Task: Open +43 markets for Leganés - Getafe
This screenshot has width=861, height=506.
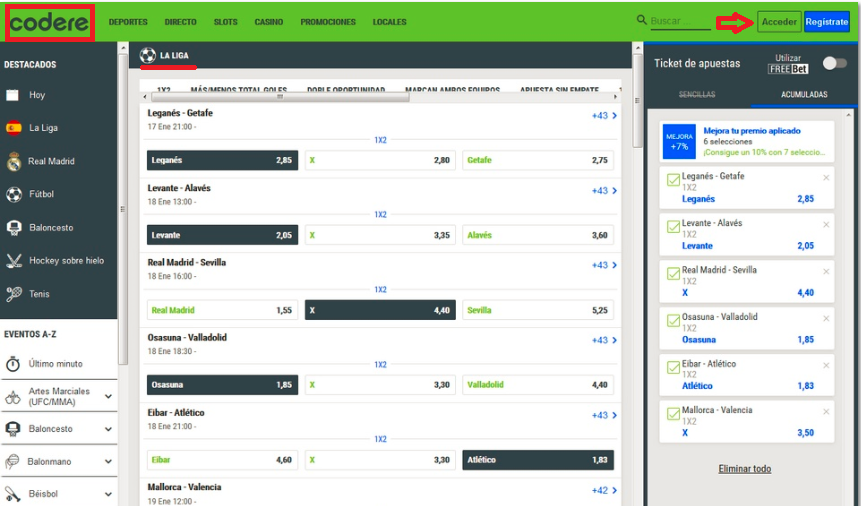Action: (604, 116)
